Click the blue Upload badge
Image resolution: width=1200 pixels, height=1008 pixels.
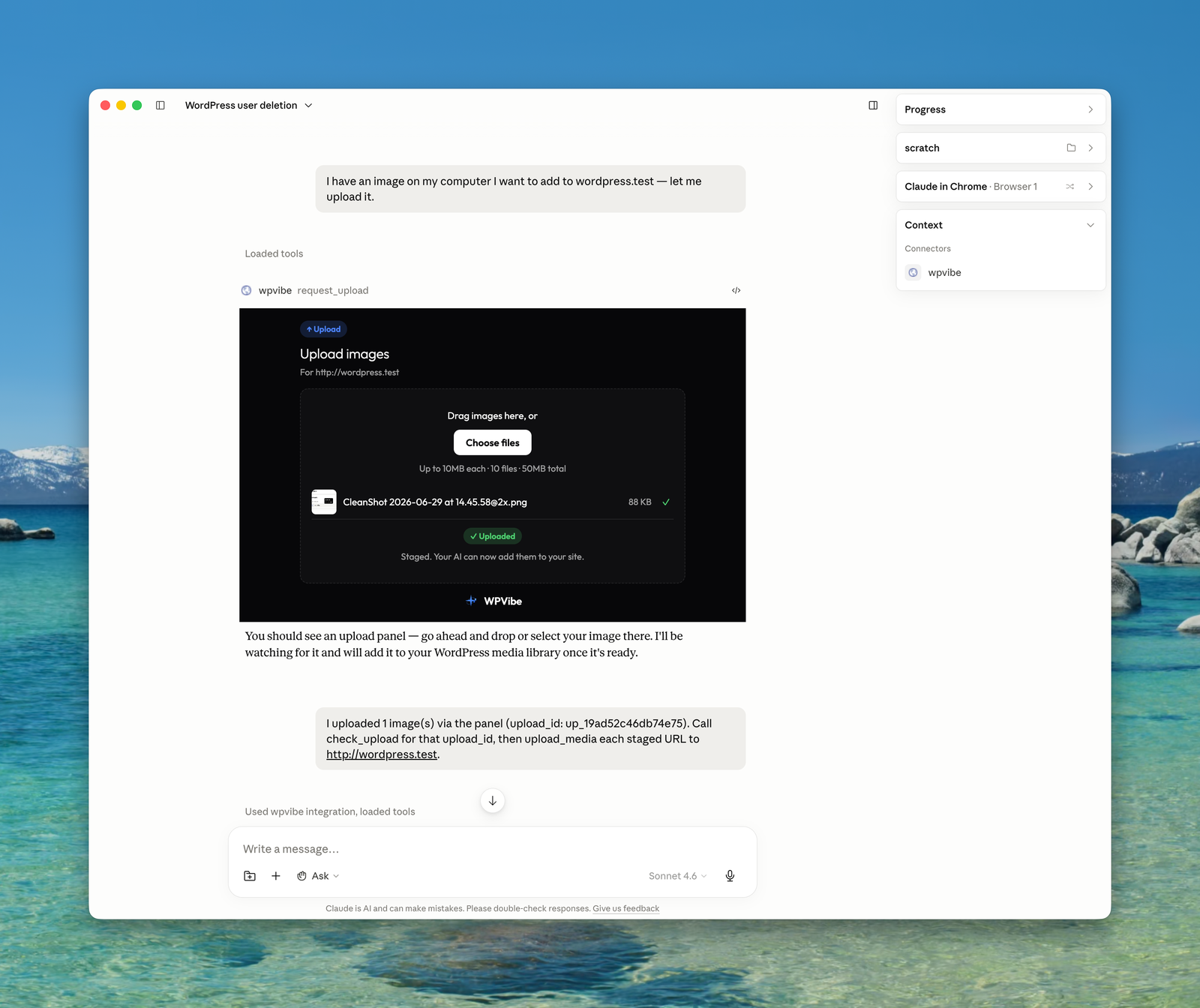click(x=323, y=329)
